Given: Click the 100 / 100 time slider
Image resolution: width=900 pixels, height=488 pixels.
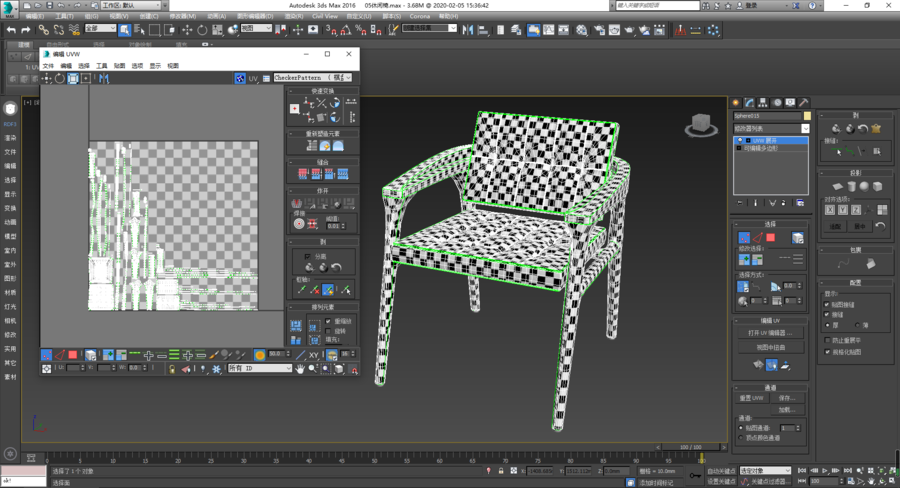Looking at the screenshot, I should 691,447.
